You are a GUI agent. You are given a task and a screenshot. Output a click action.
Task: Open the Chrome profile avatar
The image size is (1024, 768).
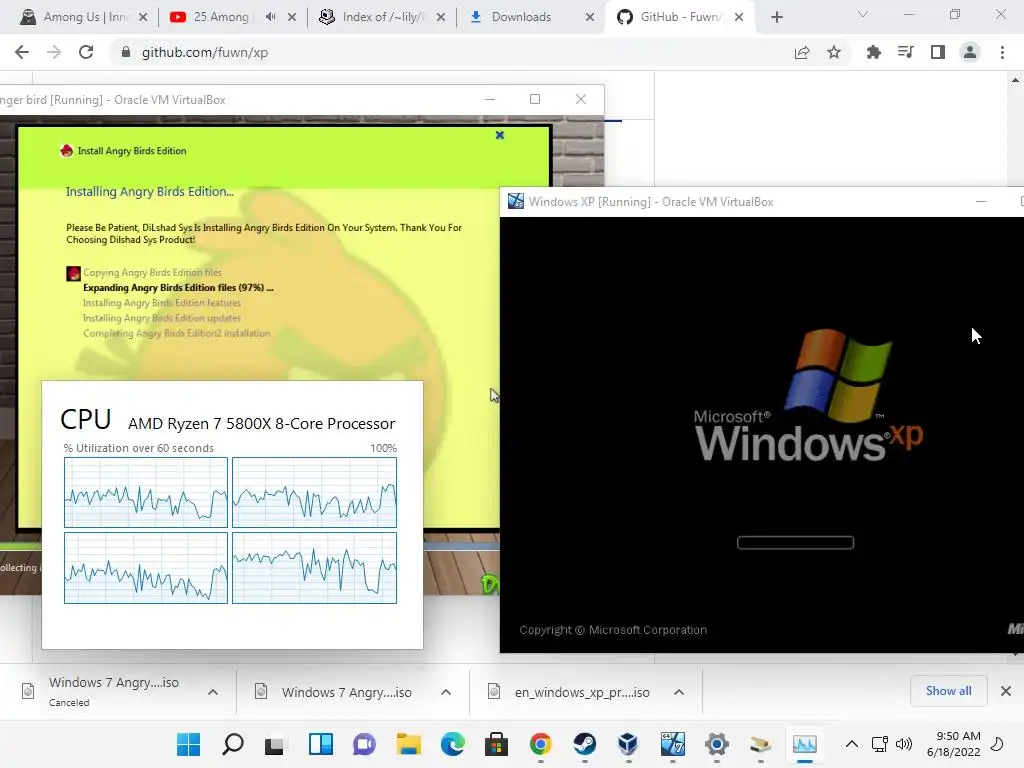(x=970, y=52)
